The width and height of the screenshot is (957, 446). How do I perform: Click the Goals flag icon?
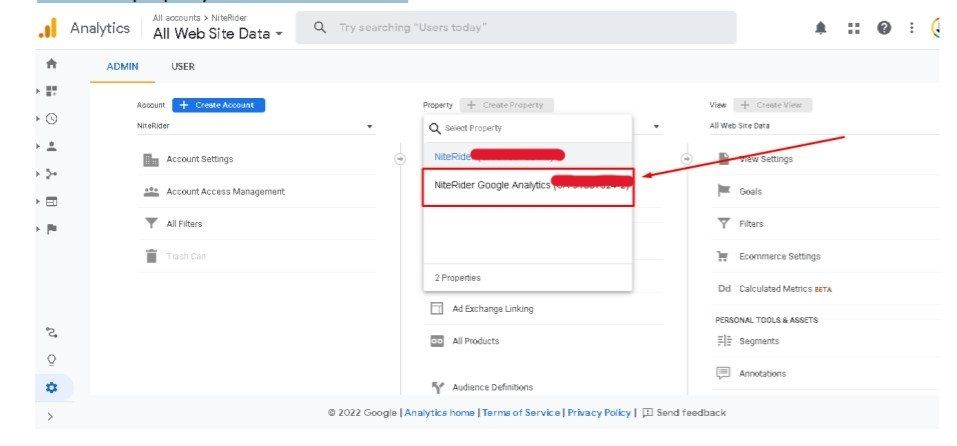click(x=723, y=191)
